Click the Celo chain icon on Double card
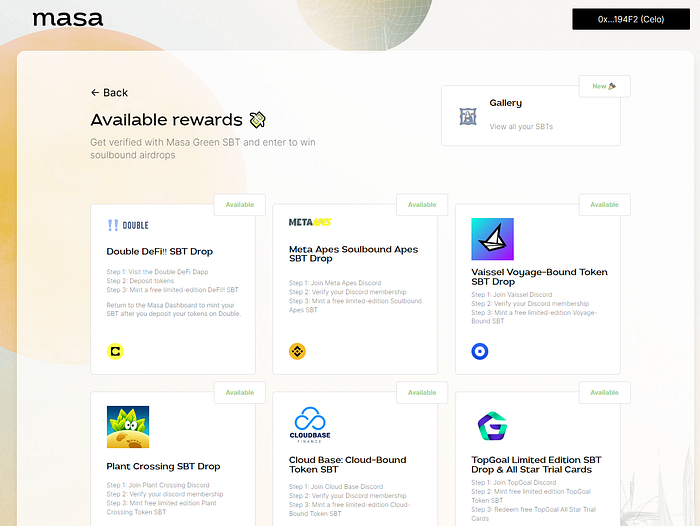Viewport: 700px width, 526px height. point(115,351)
